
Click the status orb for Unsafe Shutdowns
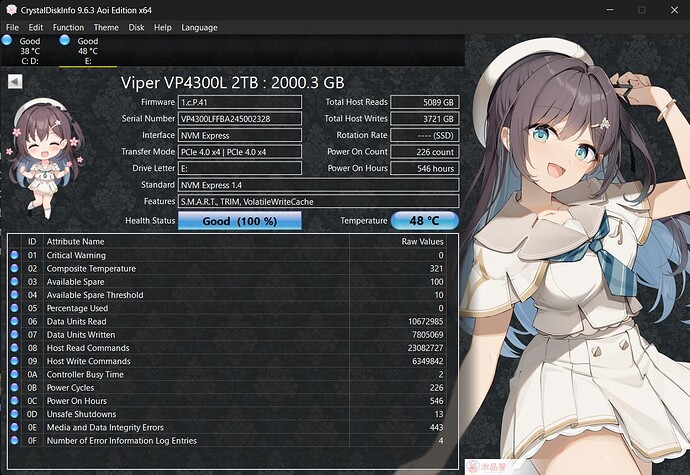point(15,414)
